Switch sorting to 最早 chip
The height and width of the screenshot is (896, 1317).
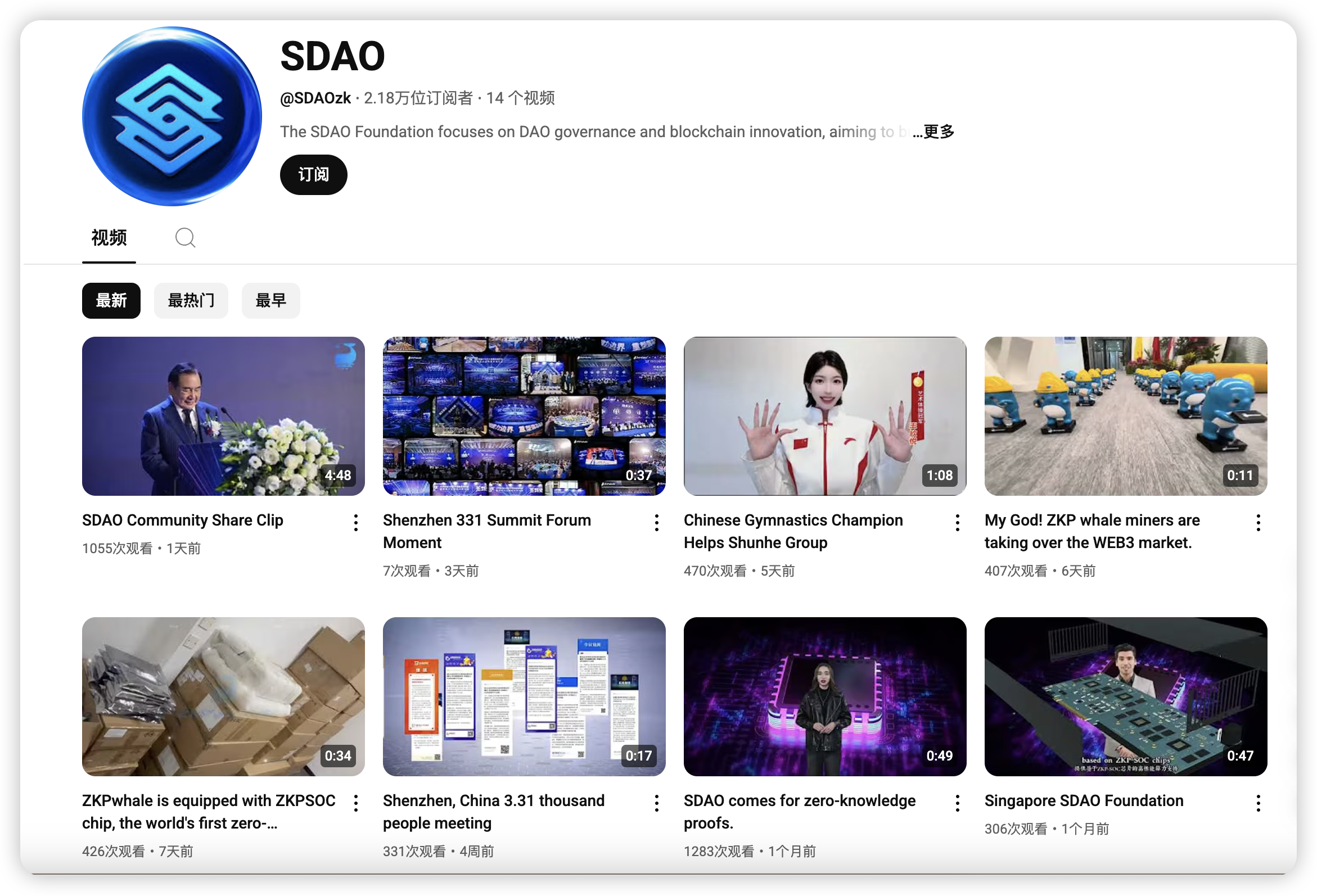(x=270, y=300)
